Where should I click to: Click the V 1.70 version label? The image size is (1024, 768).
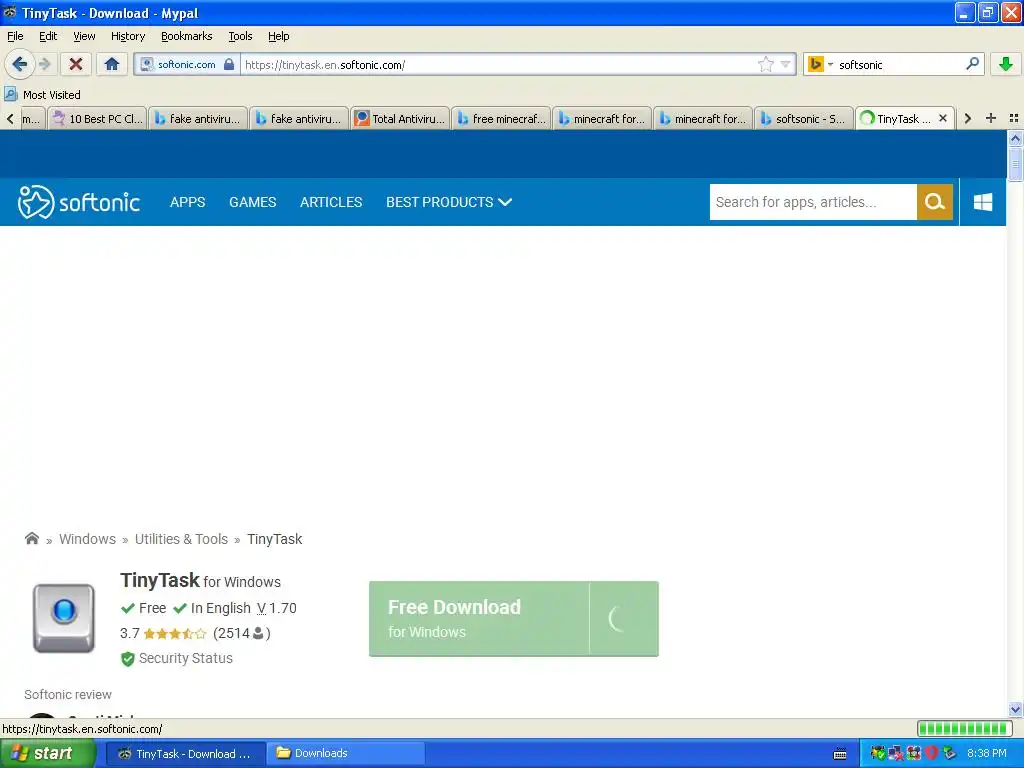point(276,608)
